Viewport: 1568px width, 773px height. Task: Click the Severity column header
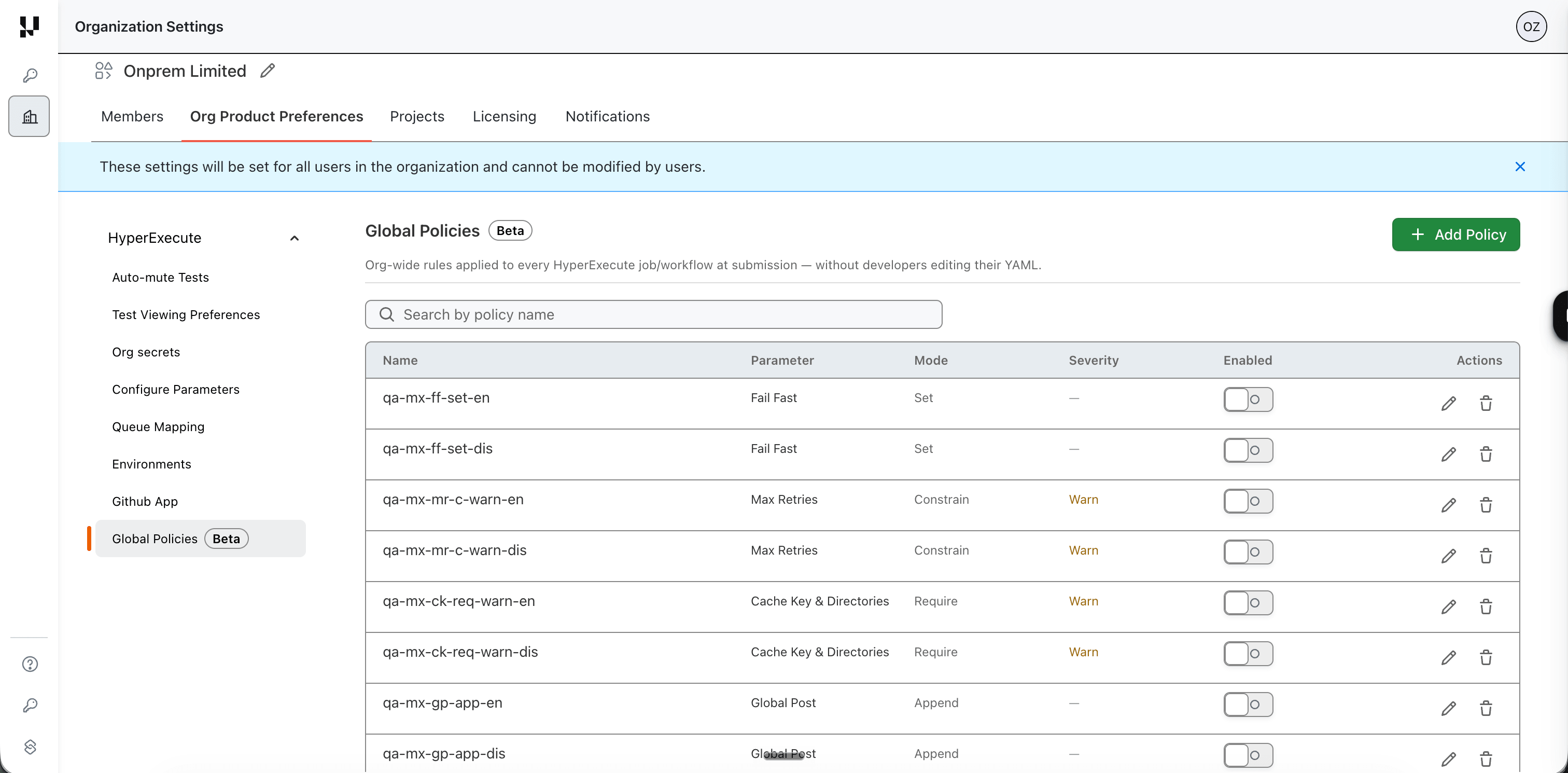(1093, 361)
